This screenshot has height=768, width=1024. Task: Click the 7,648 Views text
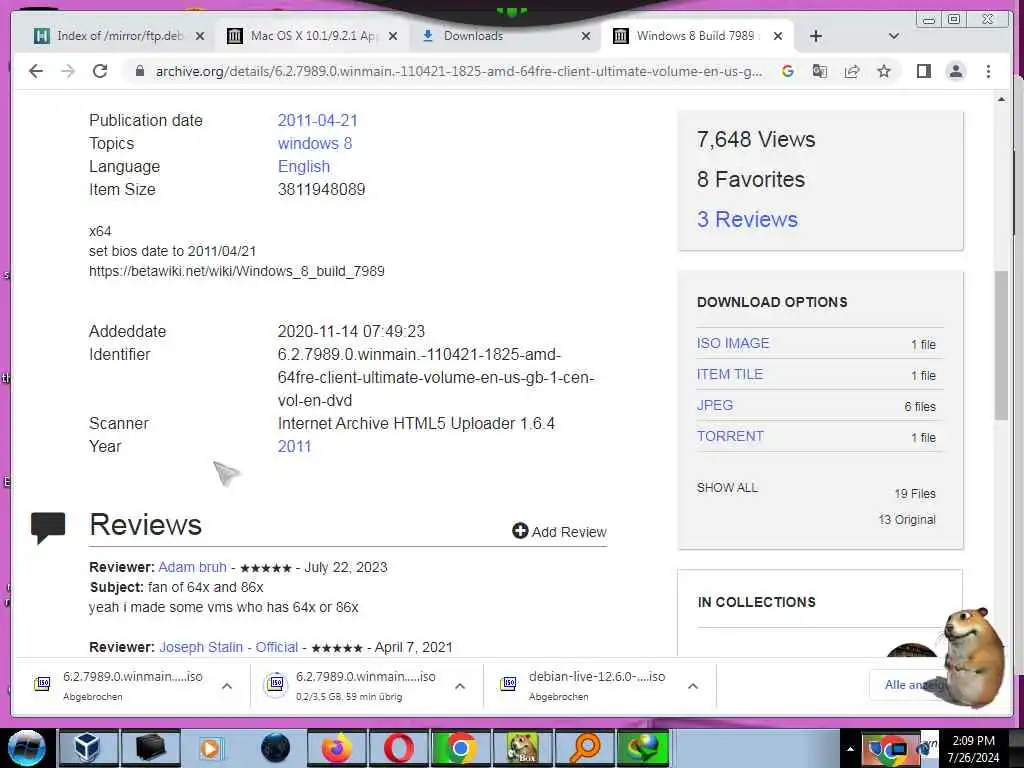tap(756, 140)
